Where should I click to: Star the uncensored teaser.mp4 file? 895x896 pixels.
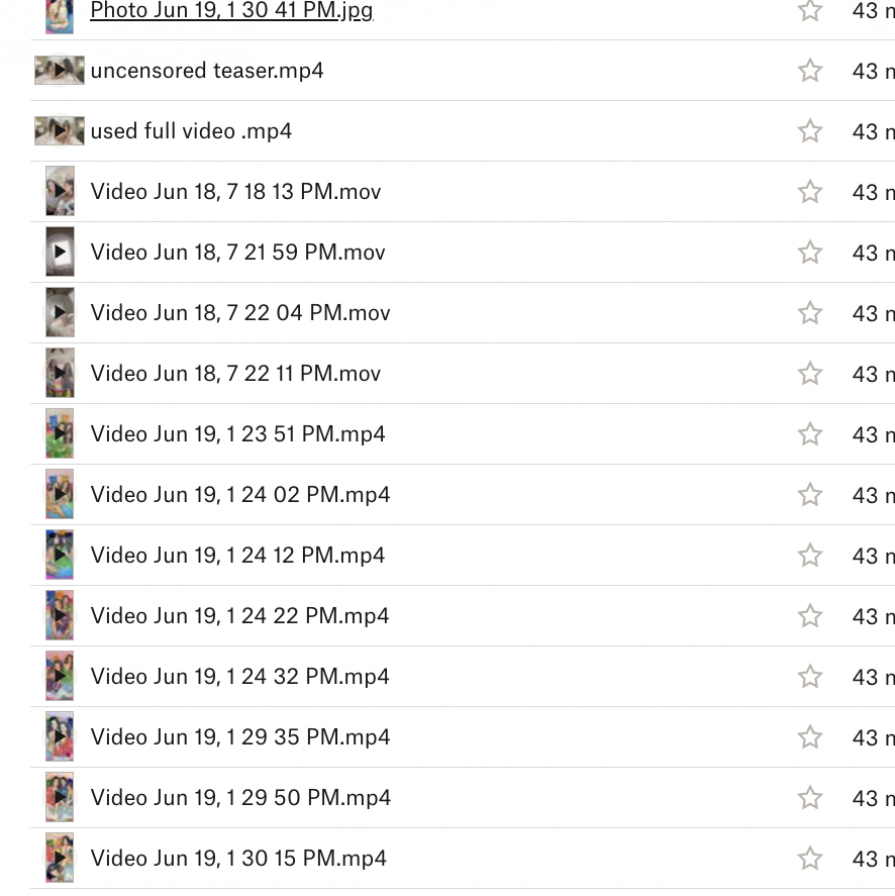click(810, 71)
